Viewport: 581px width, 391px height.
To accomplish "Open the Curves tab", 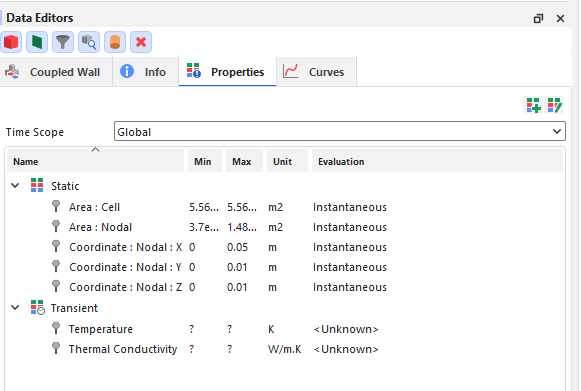I will (316, 72).
